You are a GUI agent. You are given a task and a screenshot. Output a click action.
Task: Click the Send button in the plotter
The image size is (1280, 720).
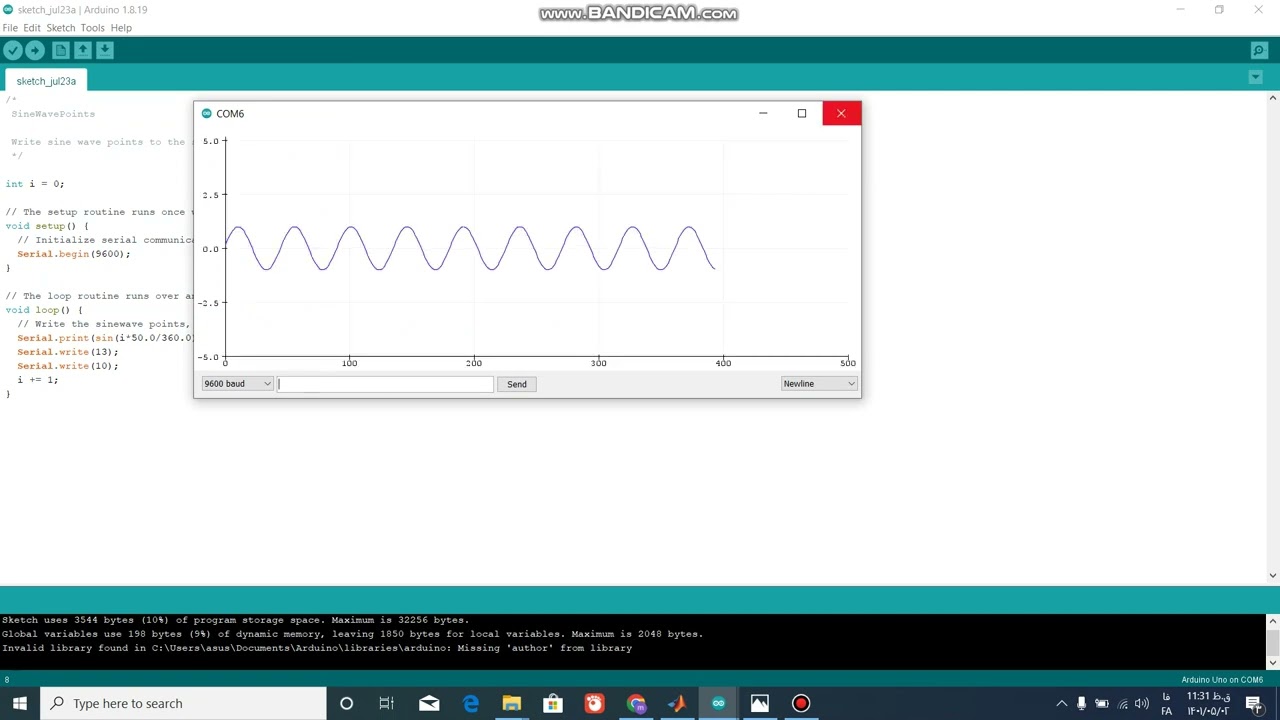coord(517,384)
